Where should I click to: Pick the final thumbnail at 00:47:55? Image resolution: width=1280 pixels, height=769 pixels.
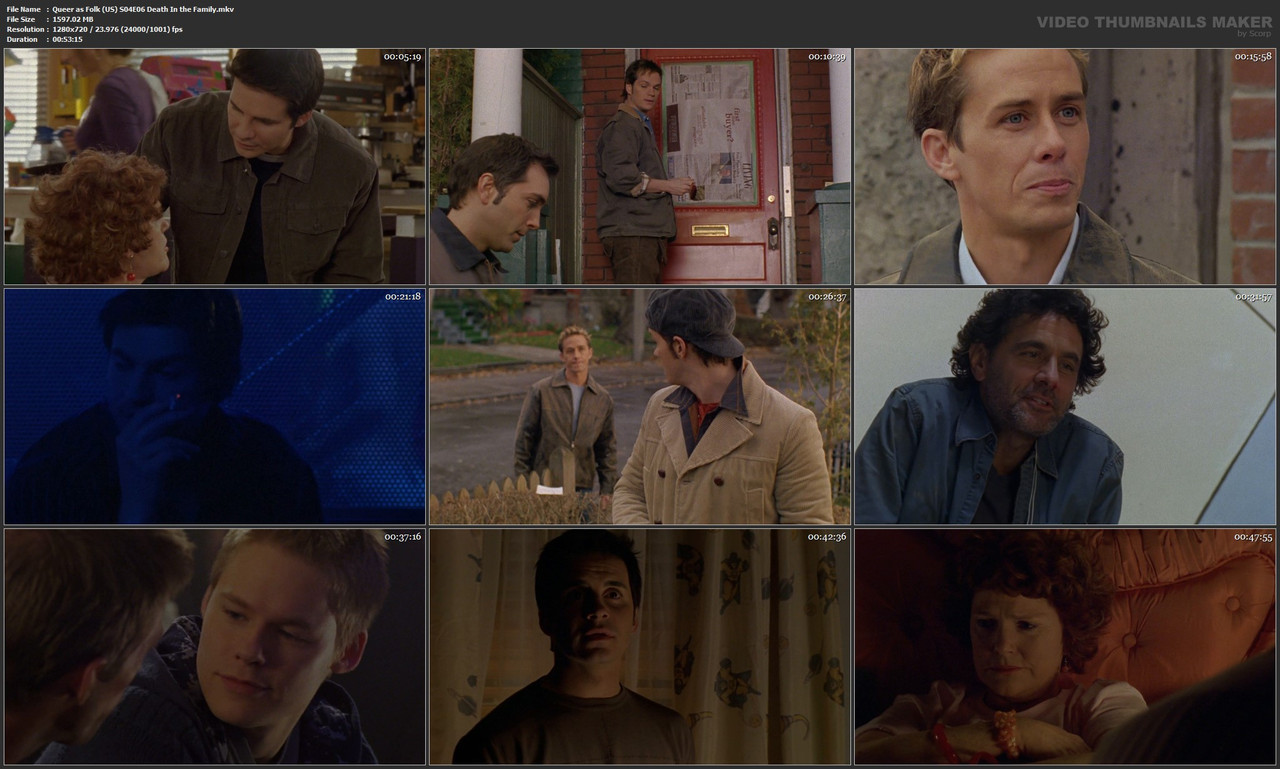pos(1065,647)
